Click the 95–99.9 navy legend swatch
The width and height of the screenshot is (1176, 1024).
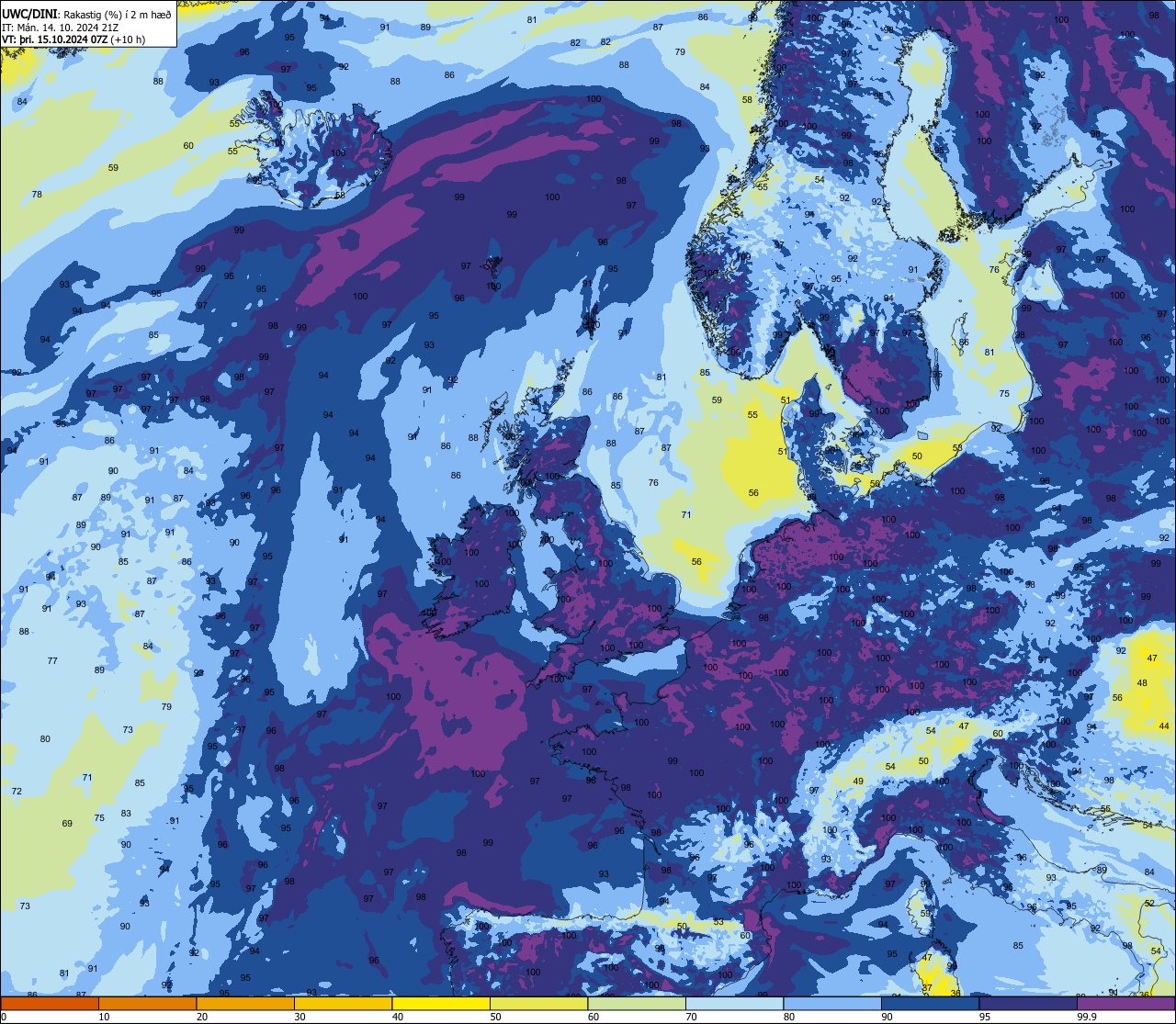(1028, 1004)
